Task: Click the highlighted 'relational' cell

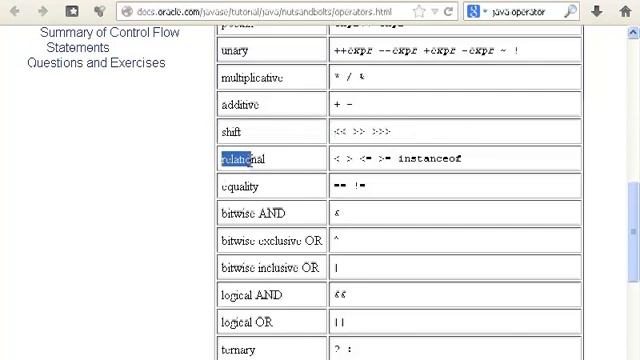Action: coord(272,159)
